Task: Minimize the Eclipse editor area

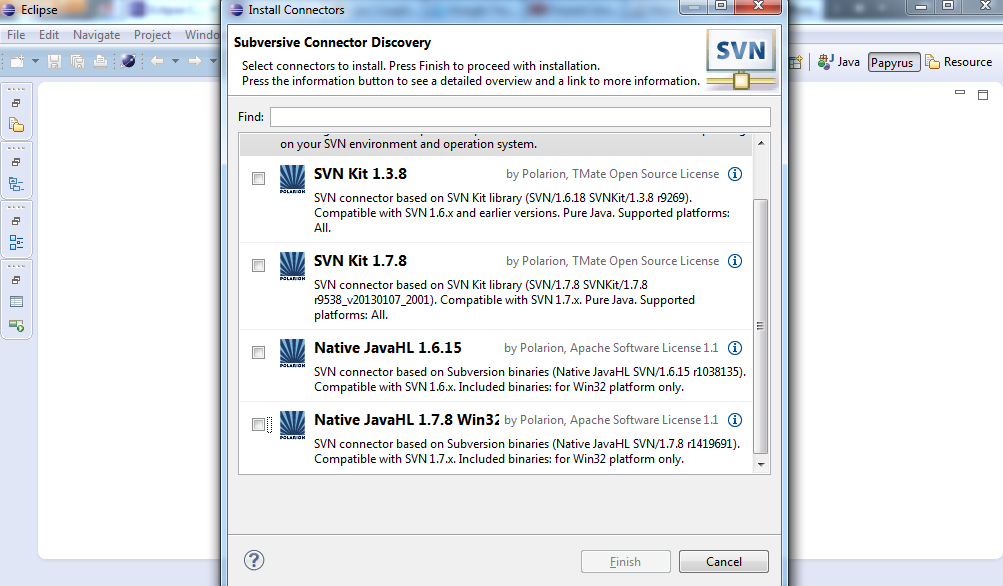Action: point(960,93)
